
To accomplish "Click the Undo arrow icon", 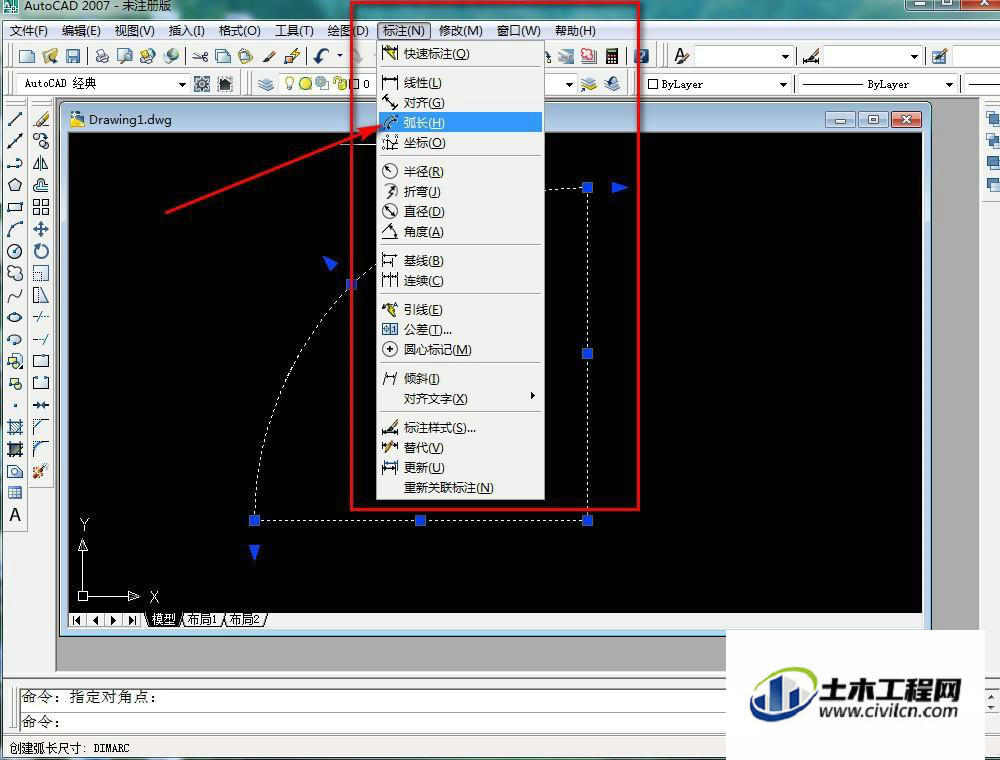I will [321, 56].
